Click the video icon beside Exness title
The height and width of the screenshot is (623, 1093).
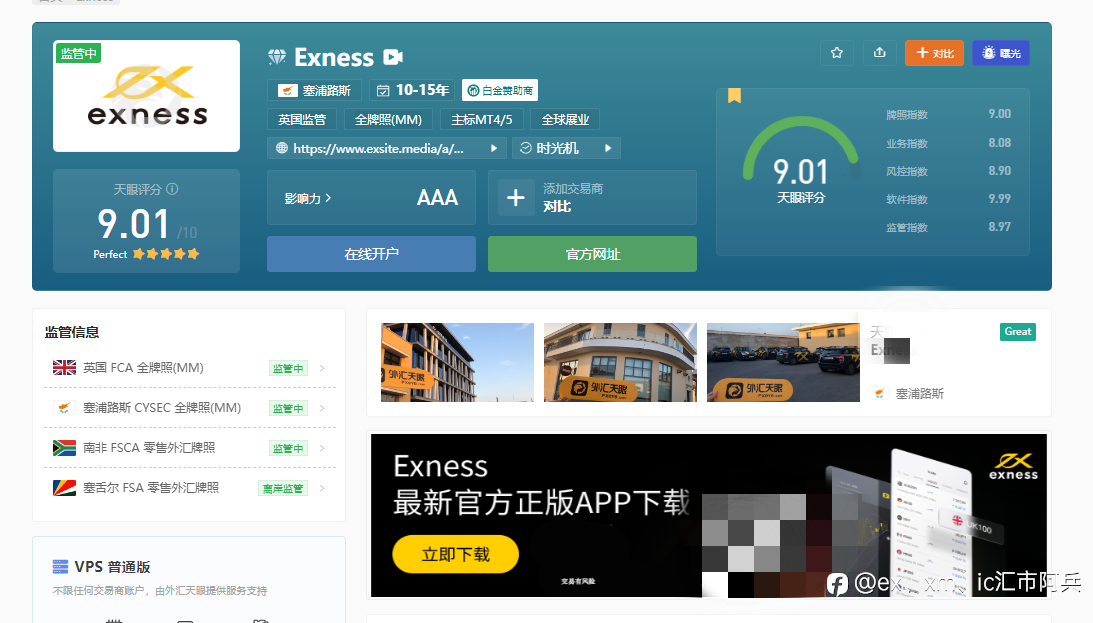pyautogui.click(x=393, y=57)
